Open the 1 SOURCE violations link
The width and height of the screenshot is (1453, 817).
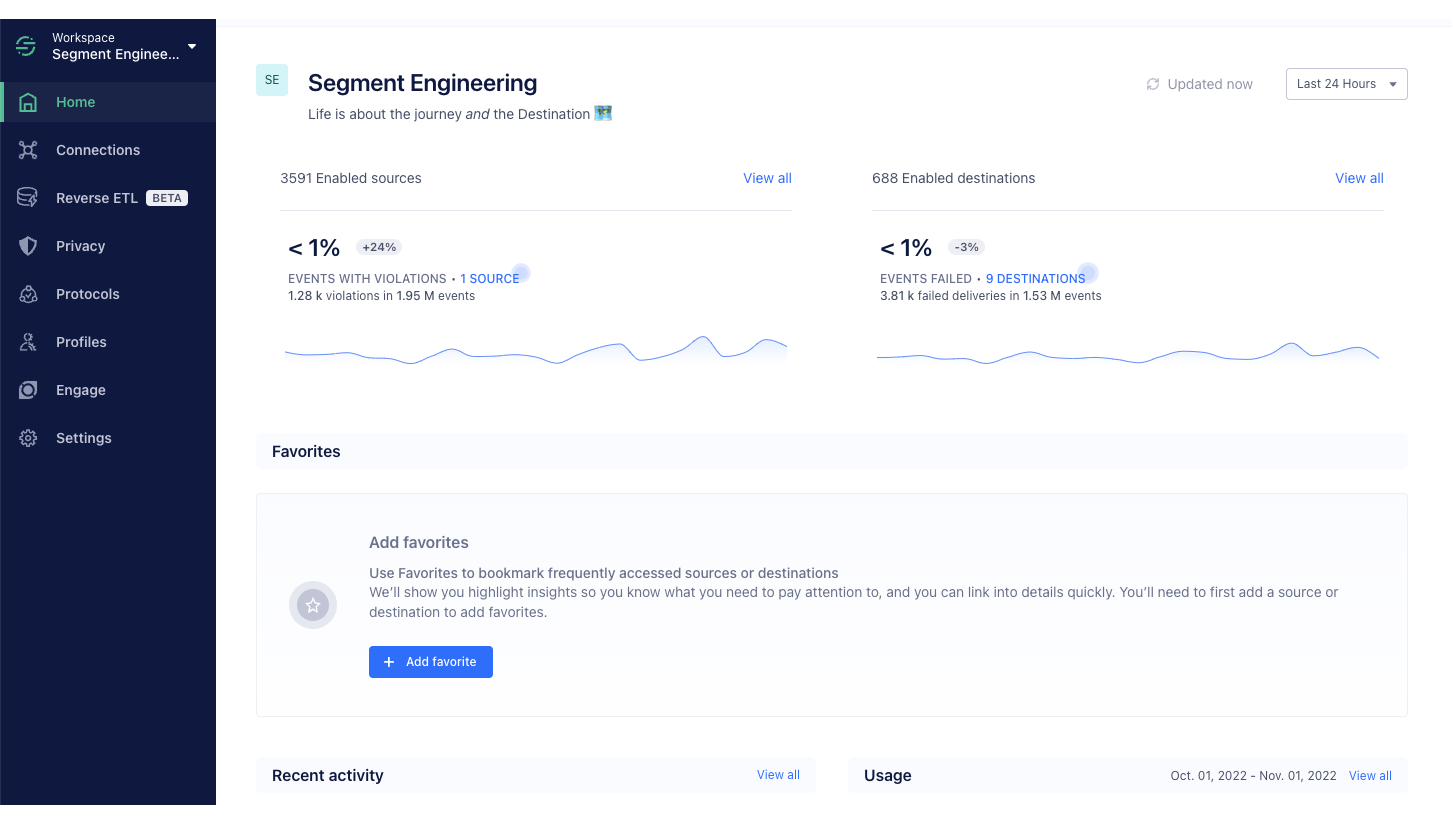pos(489,279)
